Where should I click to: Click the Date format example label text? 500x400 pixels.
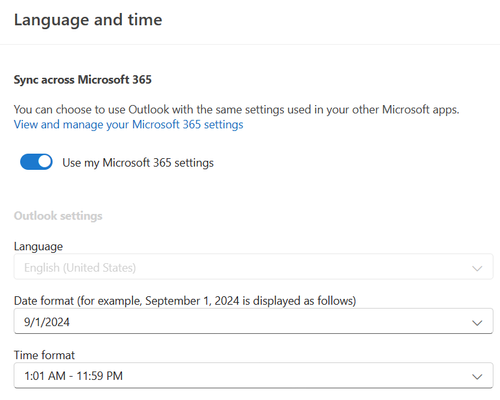[x=185, y=301]
